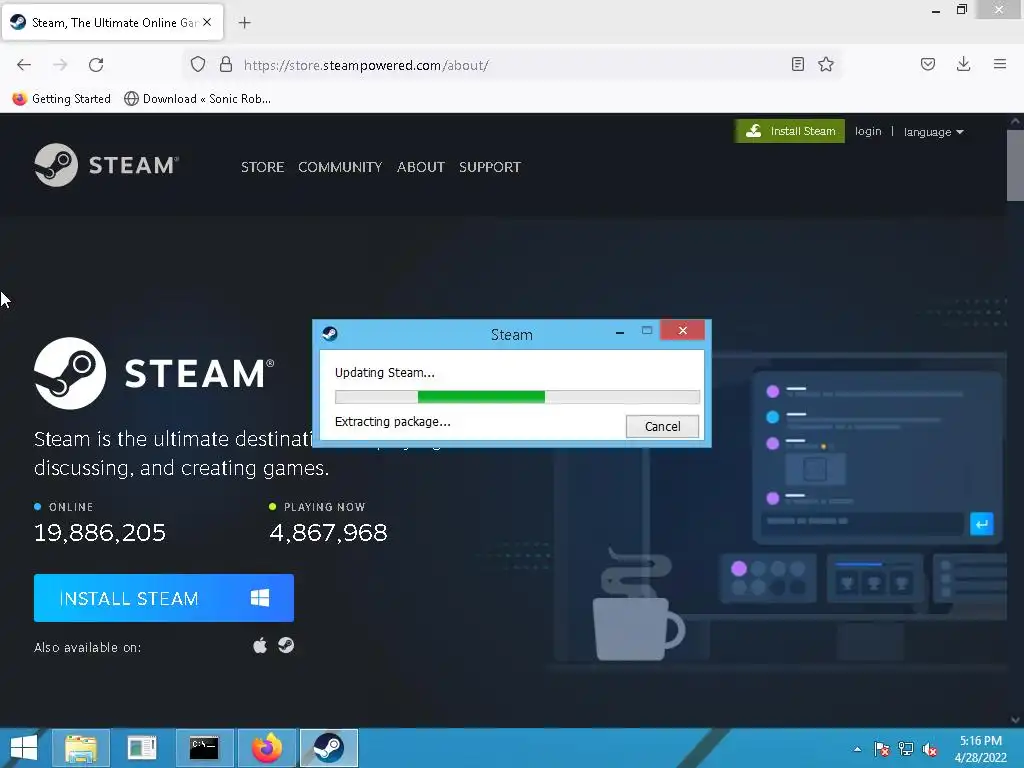Click the 4,867,968 playing now count

[328, 533]
